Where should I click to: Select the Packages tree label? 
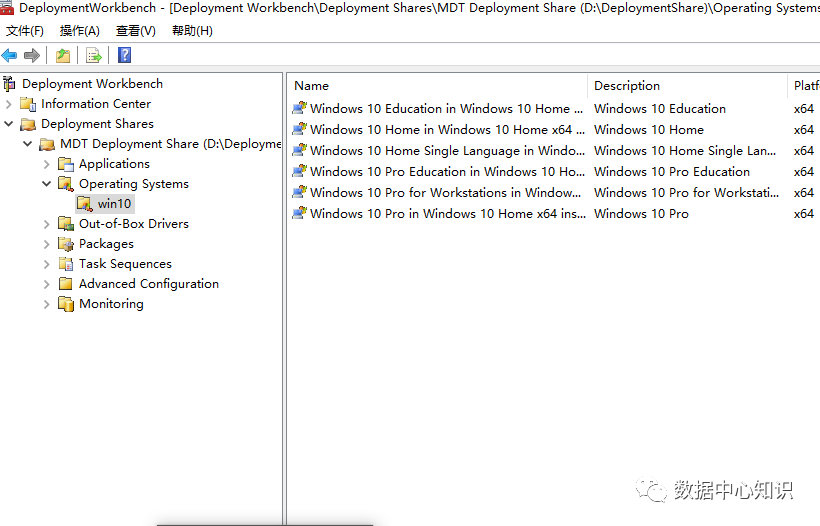tap(106, 244)
